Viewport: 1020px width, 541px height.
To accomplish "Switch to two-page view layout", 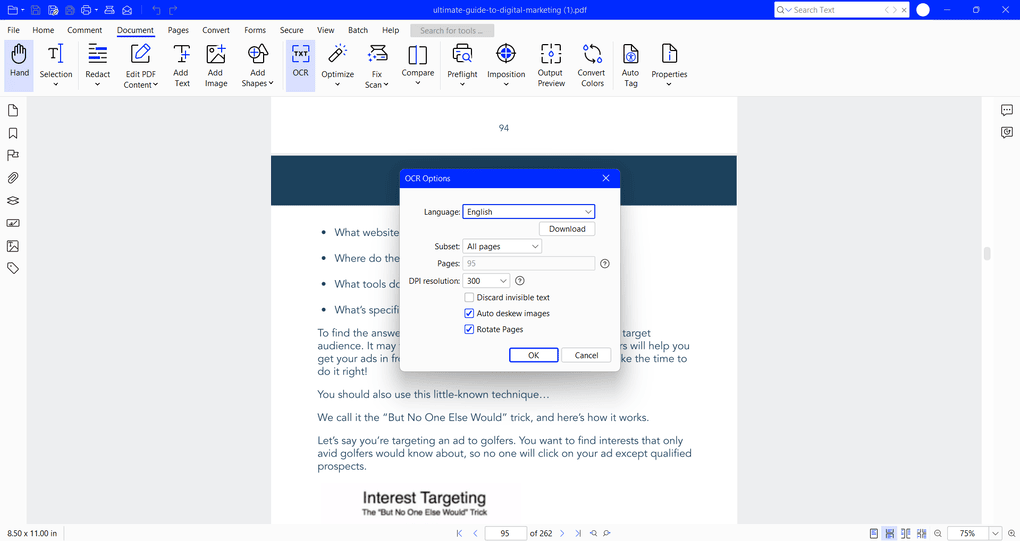I will pyautogui.click(x=906, y=533).
